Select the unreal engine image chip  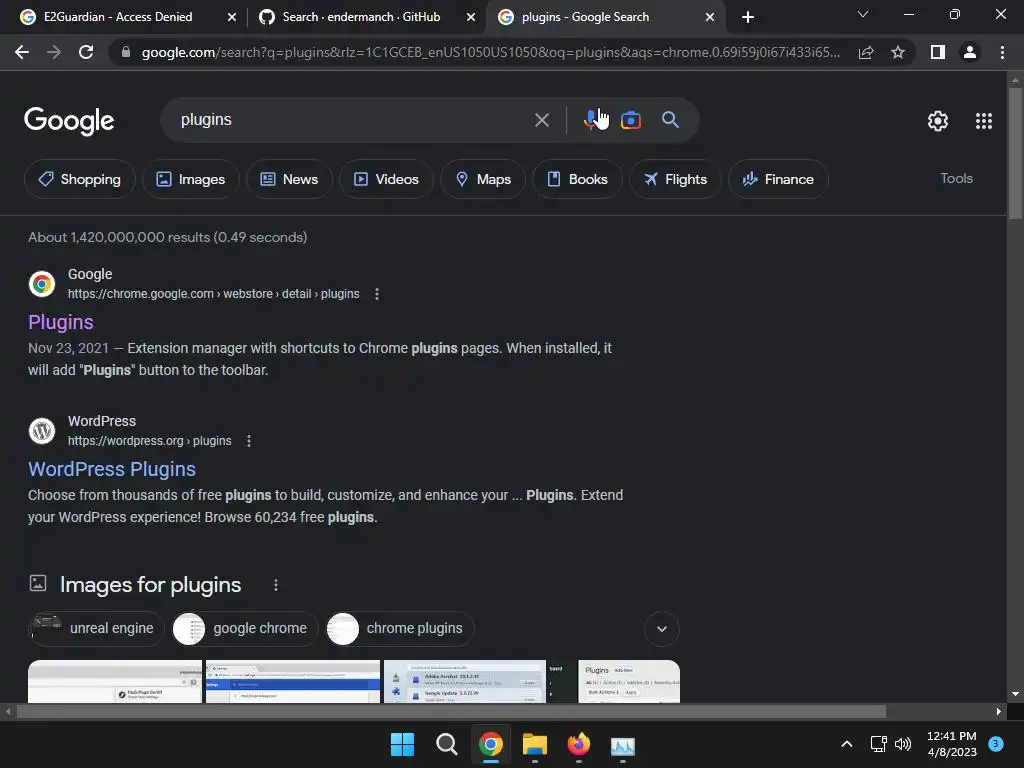click(x=96, y=629)
